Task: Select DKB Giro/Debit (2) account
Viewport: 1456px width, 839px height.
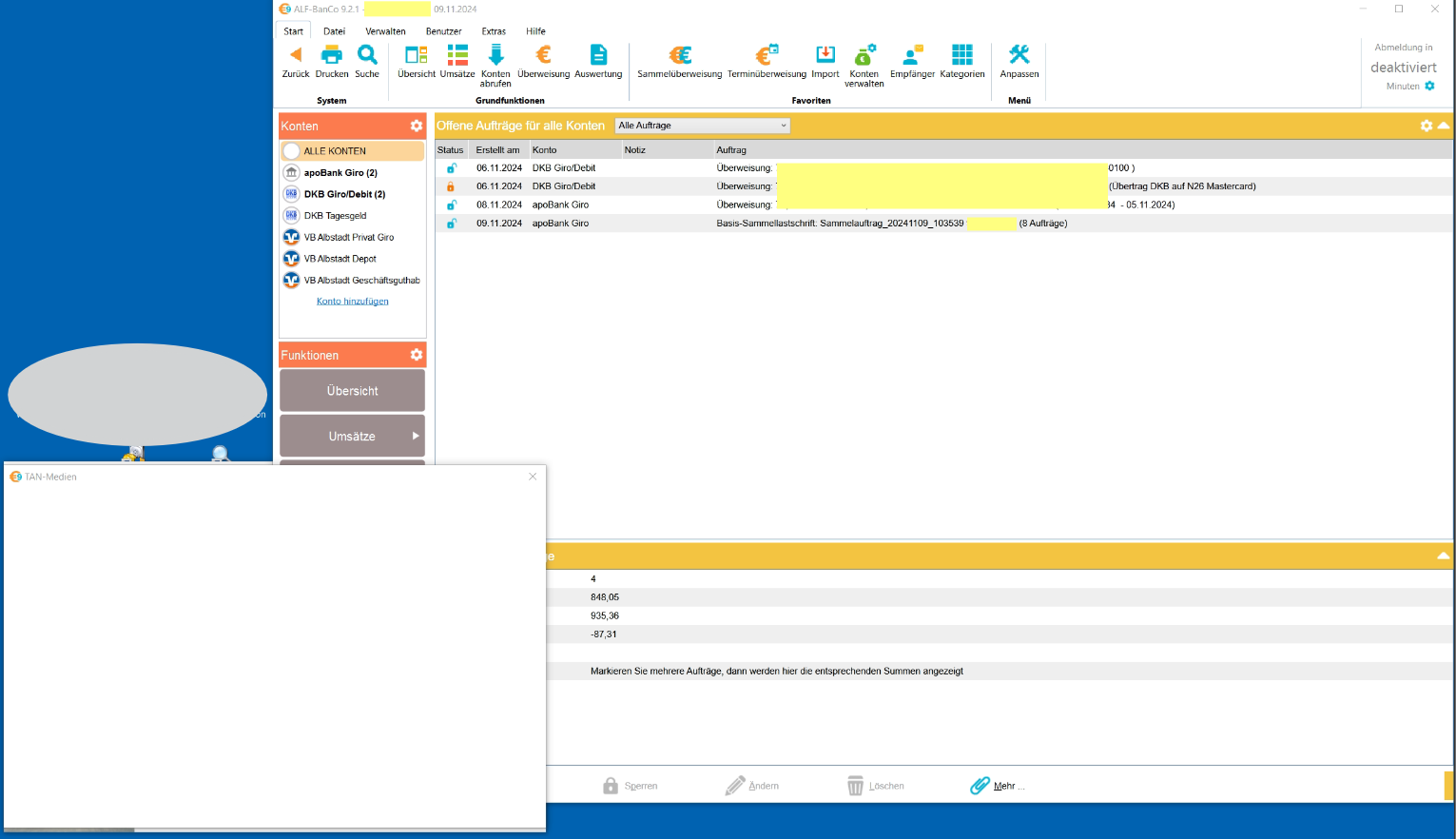Action: 352,194
